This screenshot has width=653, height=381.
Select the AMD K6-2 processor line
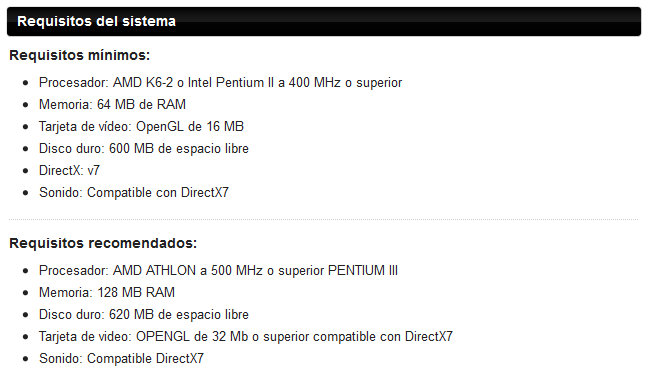click(220, 82)
